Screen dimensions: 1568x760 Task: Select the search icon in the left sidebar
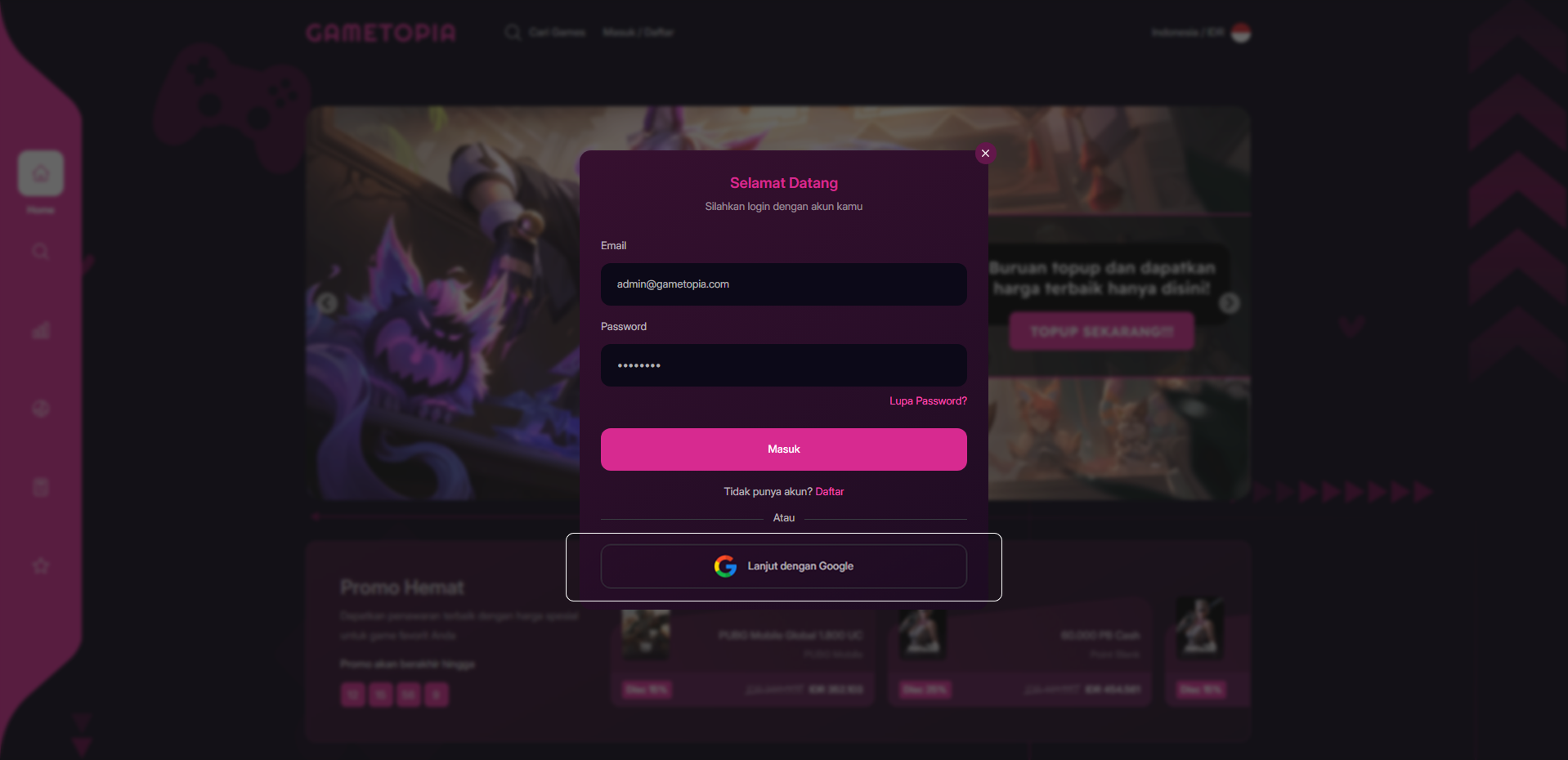41,252
